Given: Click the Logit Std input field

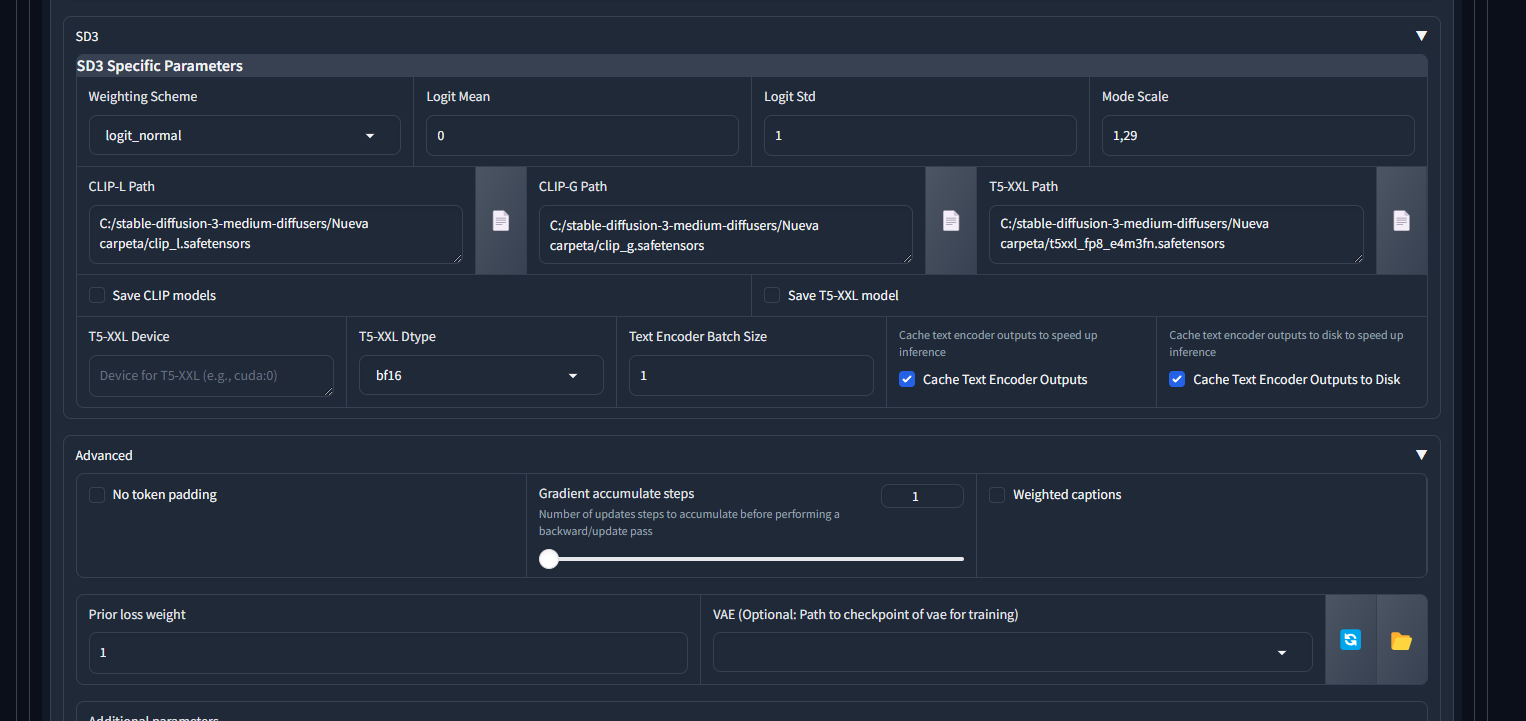Looking at the screenshot, I should [x=920, y=135].
